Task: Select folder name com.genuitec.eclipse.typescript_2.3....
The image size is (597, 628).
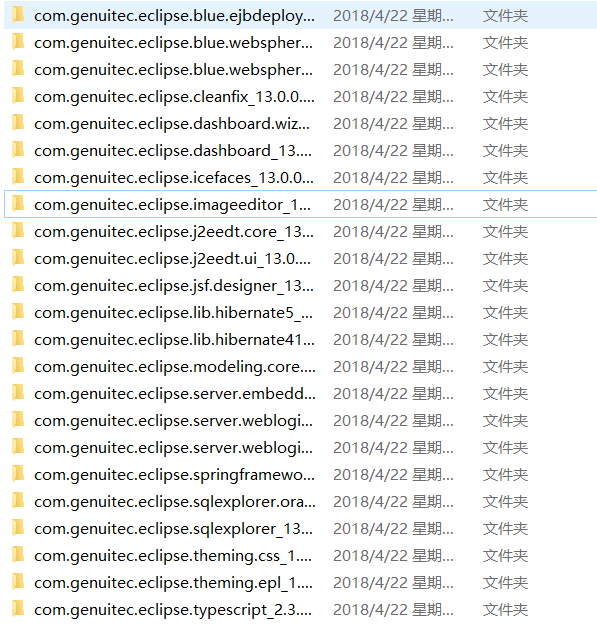Action: 173,610
